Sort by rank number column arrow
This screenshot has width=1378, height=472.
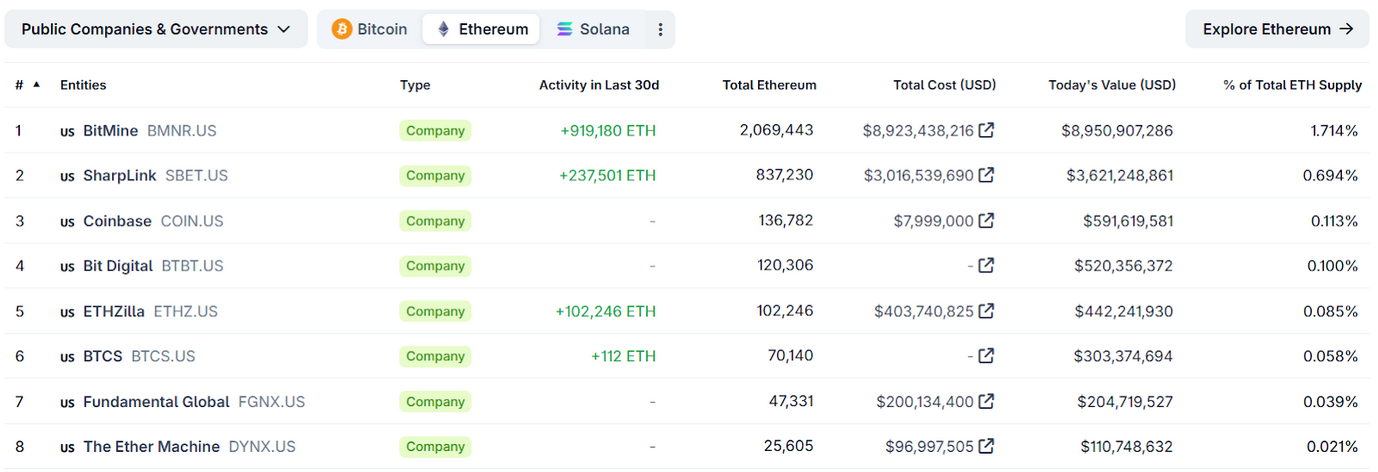(37, 85)
